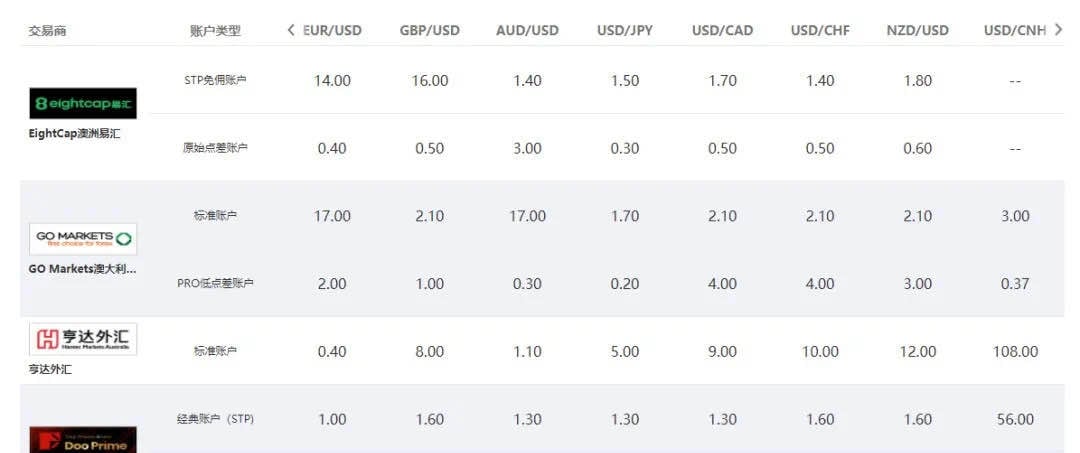Select the GBP/USD column header
1080x453 pixels.
(x=430, y=30)
